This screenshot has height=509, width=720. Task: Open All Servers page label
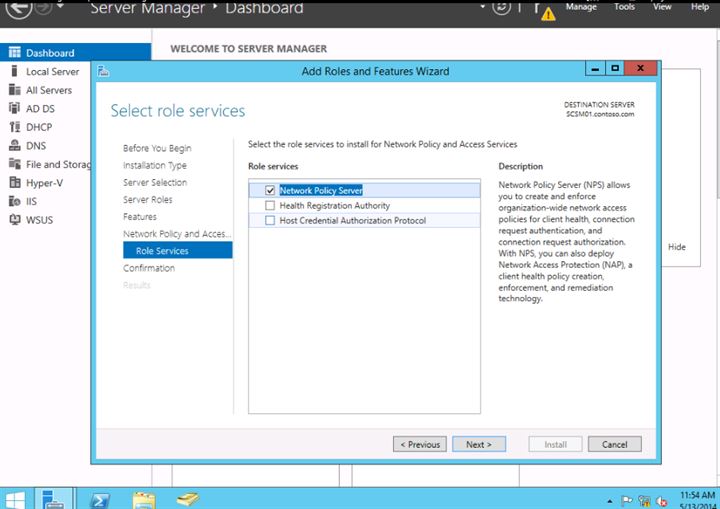49,90
